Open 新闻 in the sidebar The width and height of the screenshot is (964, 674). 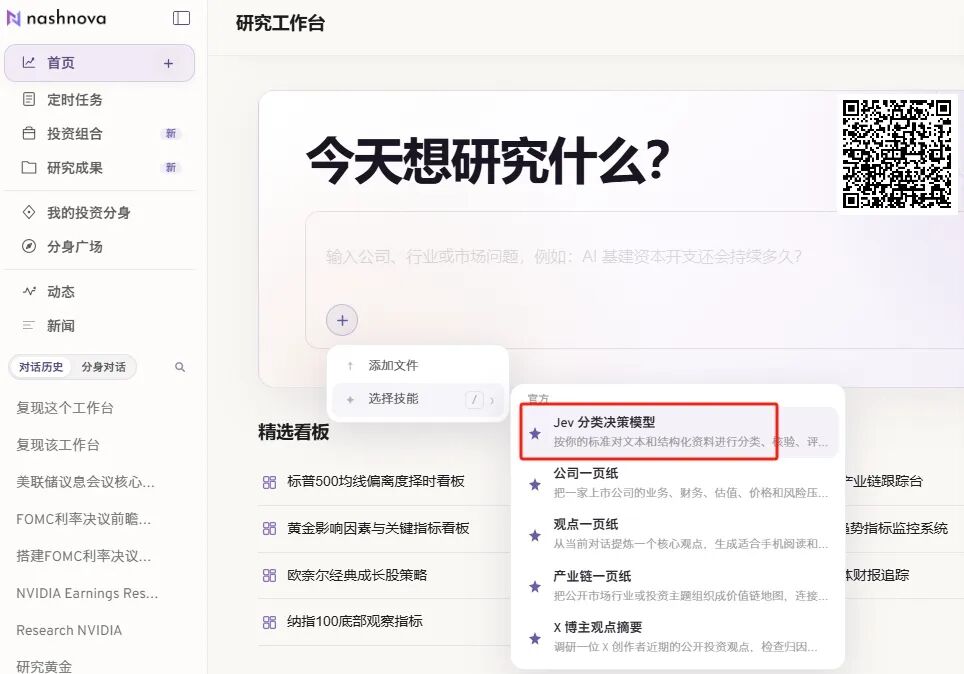(x=61, y=326)
